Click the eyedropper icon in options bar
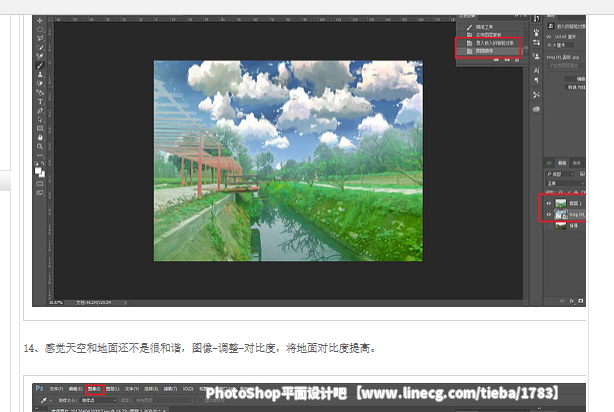The height and width of the screenshot is (412, 614). (x=44, y=400)
